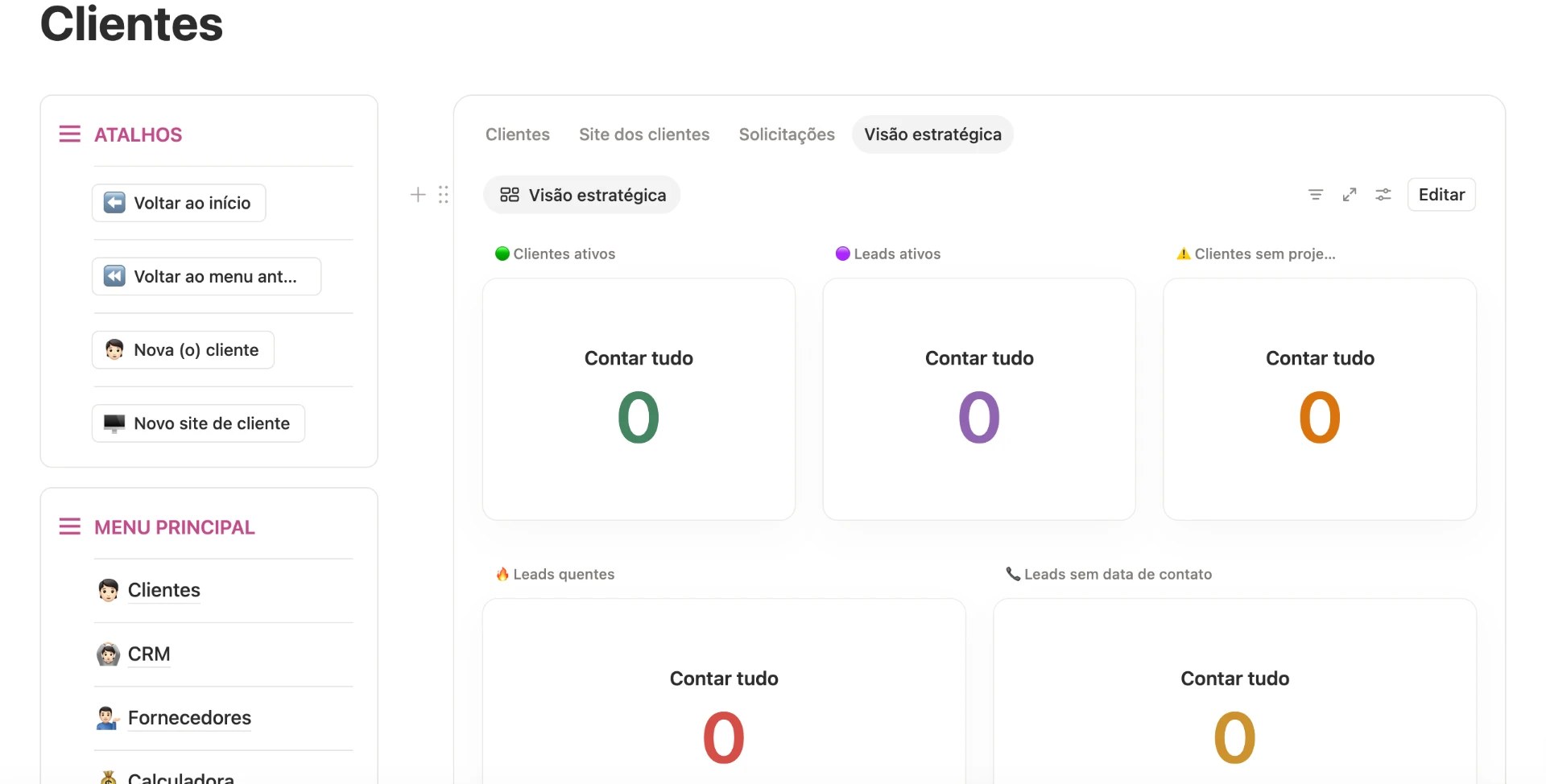Viewport: 1546px width, 784px height.
Task: Click the Visão estratégica view chip
Action: 581,195
